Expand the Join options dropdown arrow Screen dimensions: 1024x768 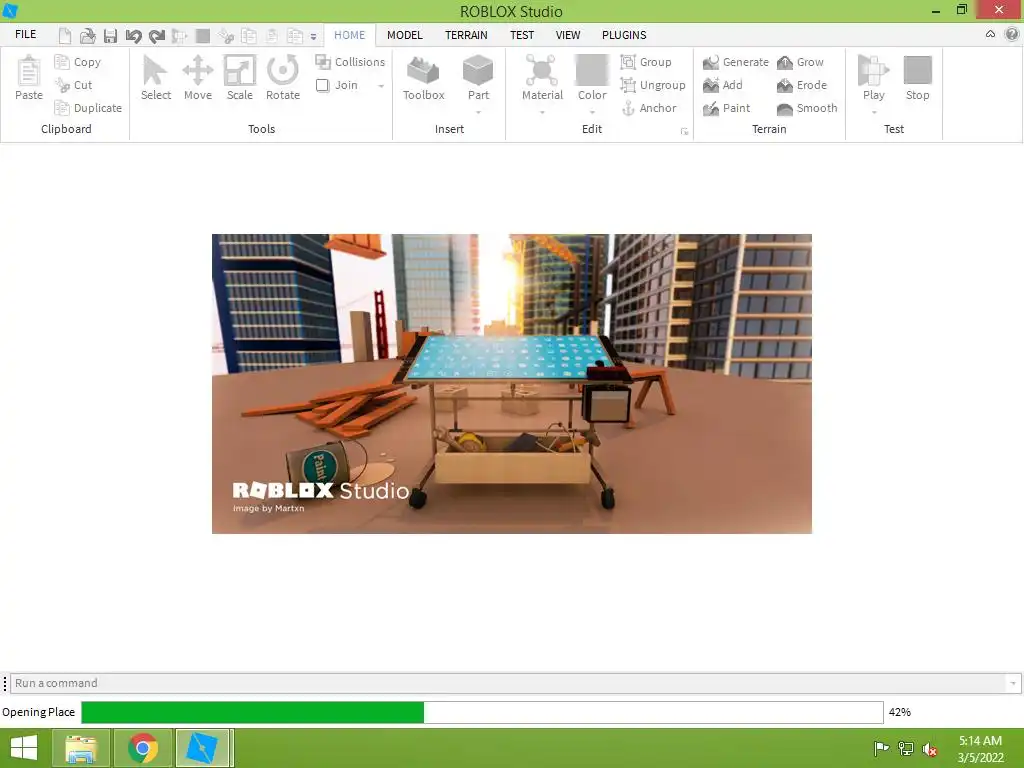pos(381,86)
